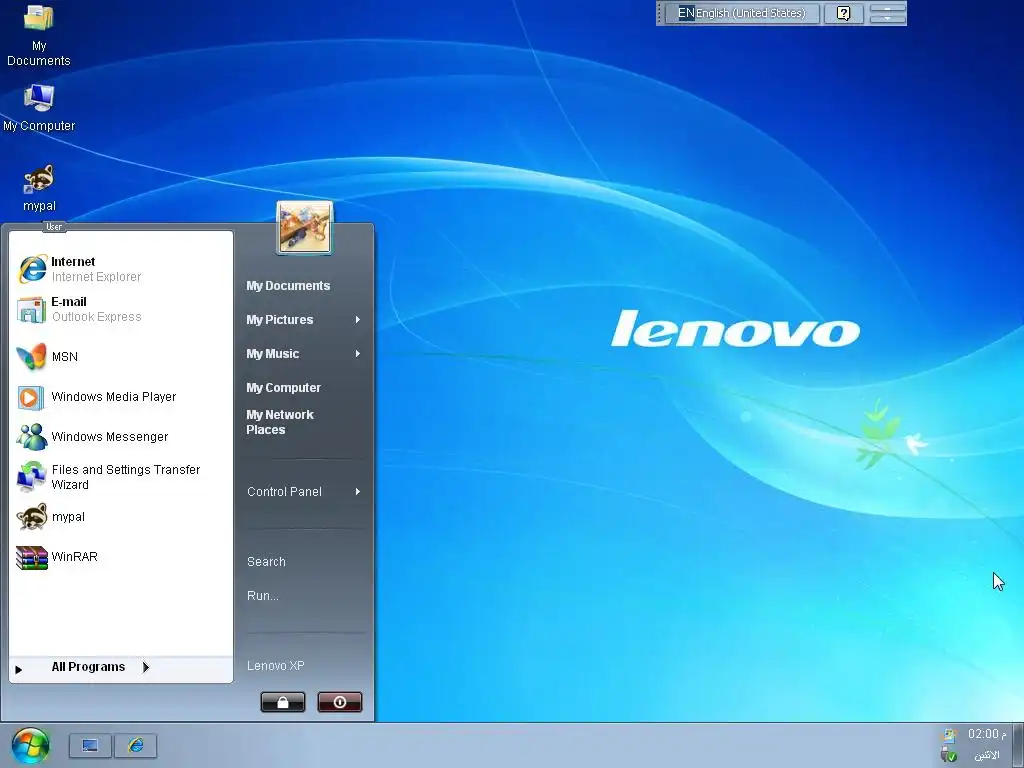
Task: Open the MSN butterfly icon
Action: click(x=31, y=357)
